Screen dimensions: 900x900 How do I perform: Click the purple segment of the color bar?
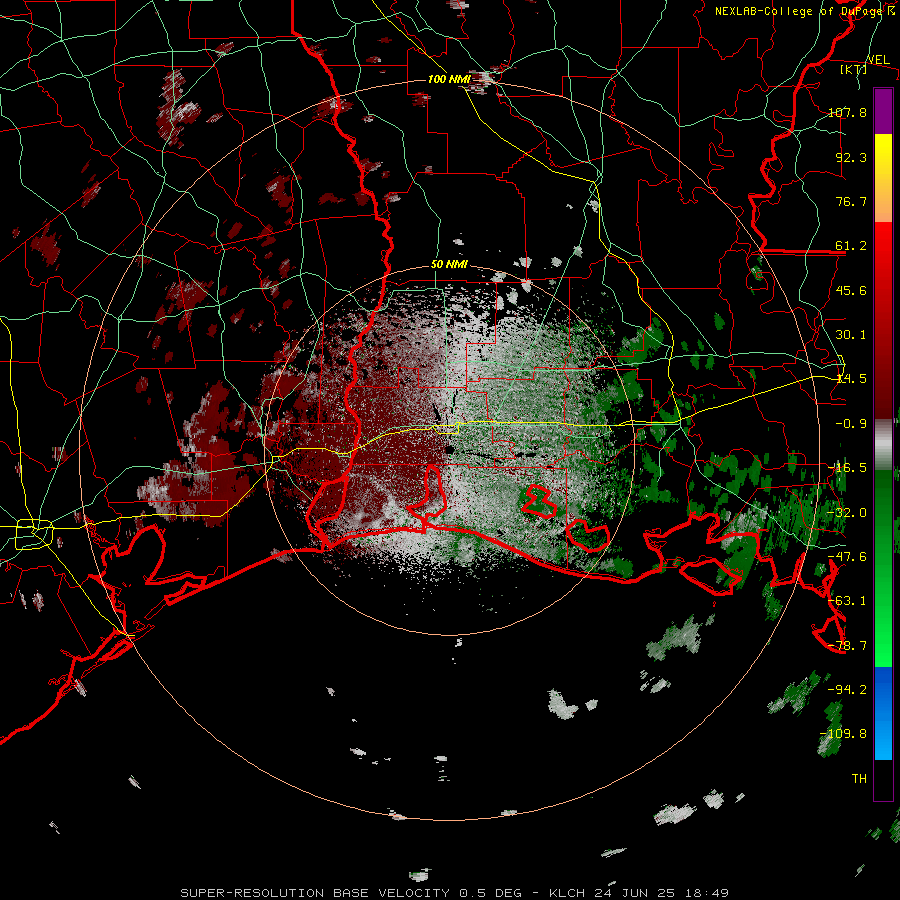883,111
